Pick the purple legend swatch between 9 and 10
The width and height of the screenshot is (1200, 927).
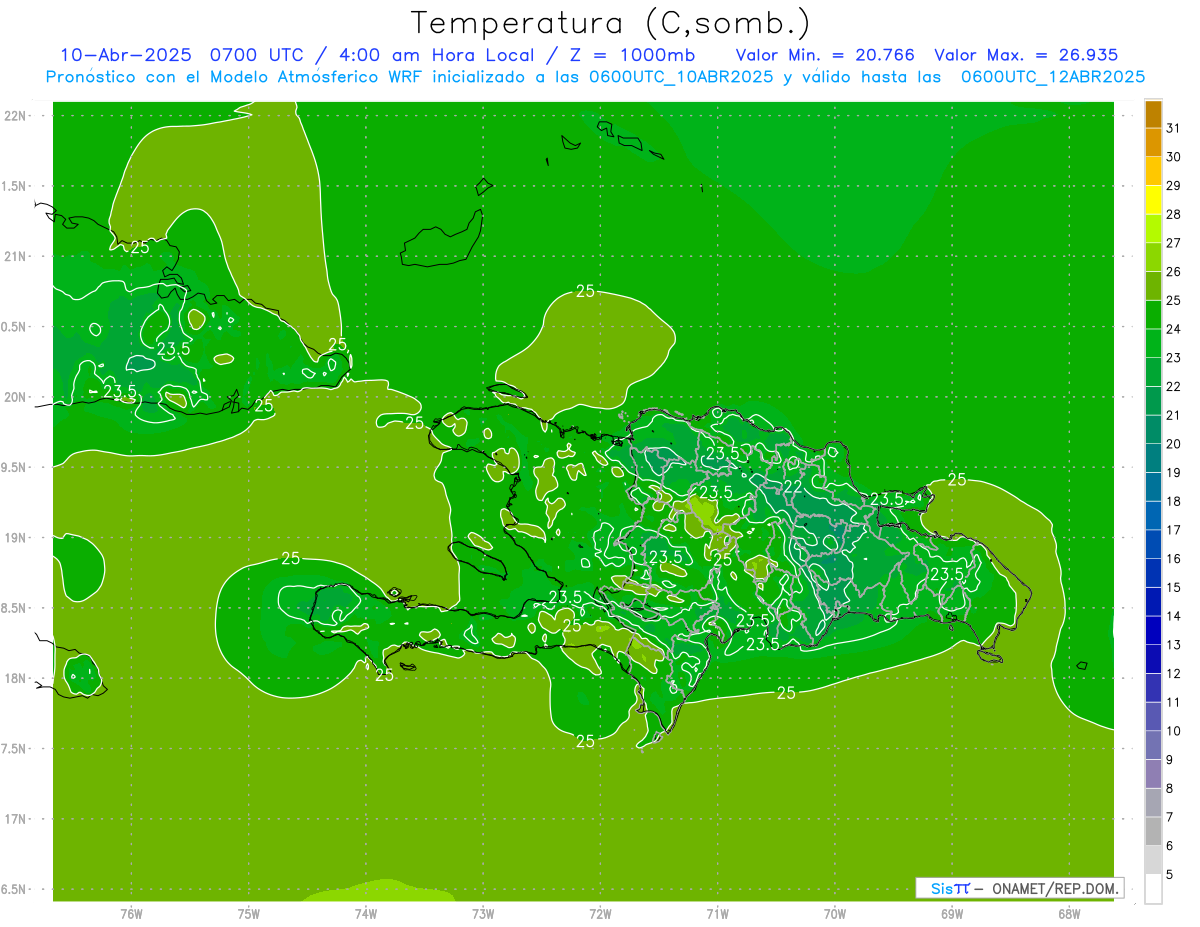(x=1153, y=745)
